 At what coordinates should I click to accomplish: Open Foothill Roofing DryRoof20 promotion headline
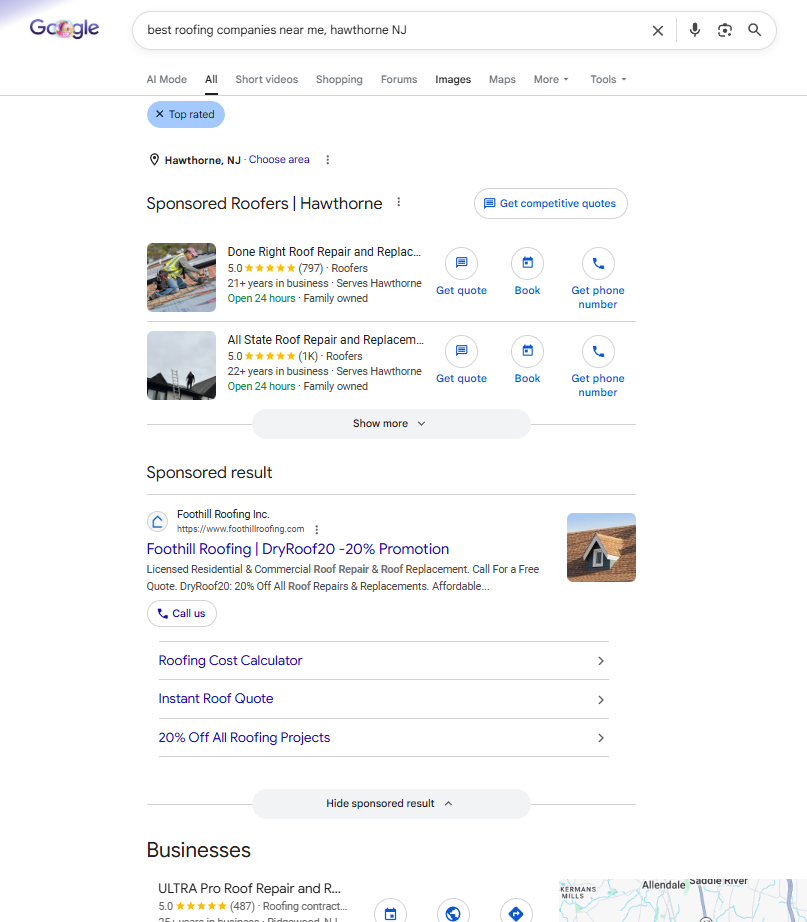298,549
